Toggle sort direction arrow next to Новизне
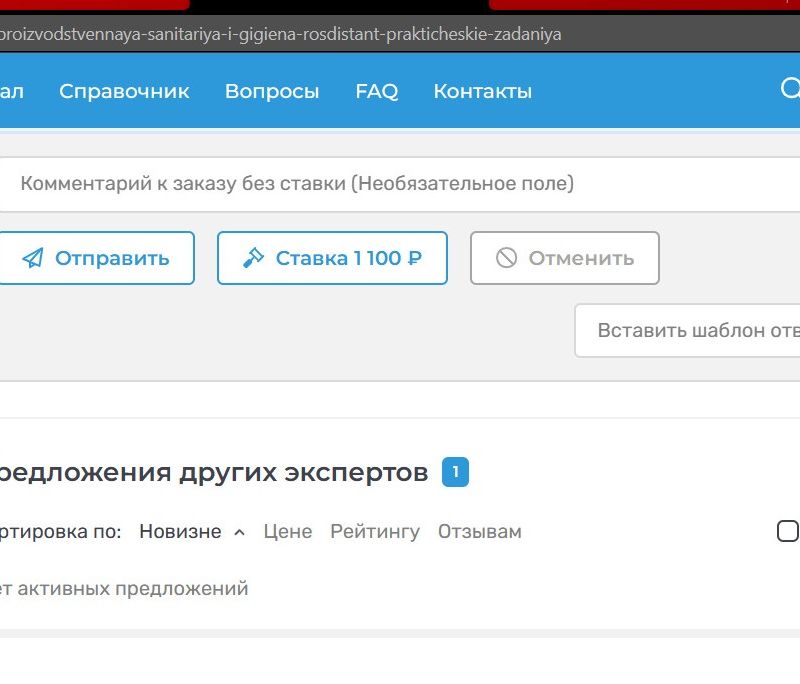 tap(239, 533)
